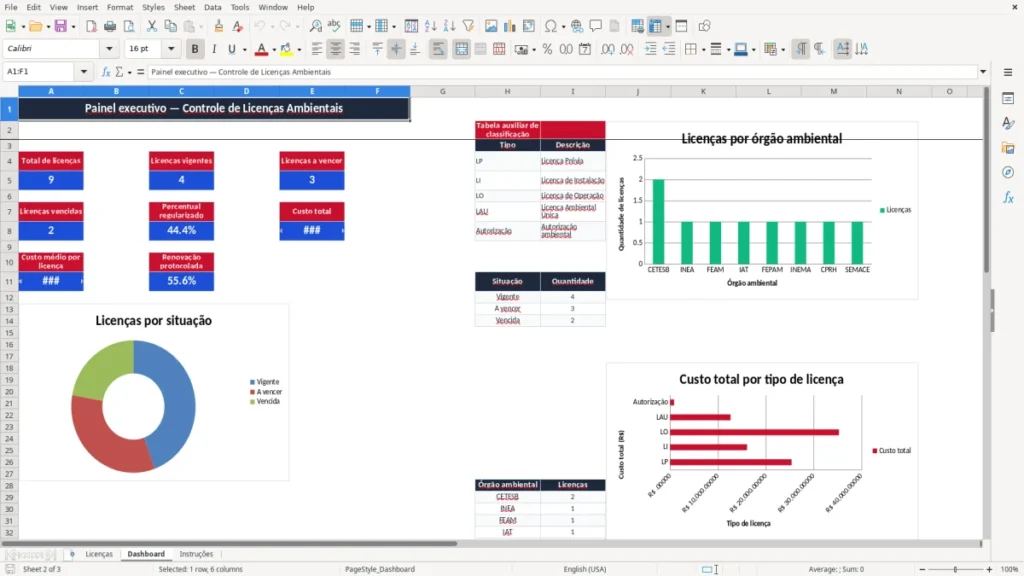Toggle the AutoFilter funnel icon

click(468, 26)
